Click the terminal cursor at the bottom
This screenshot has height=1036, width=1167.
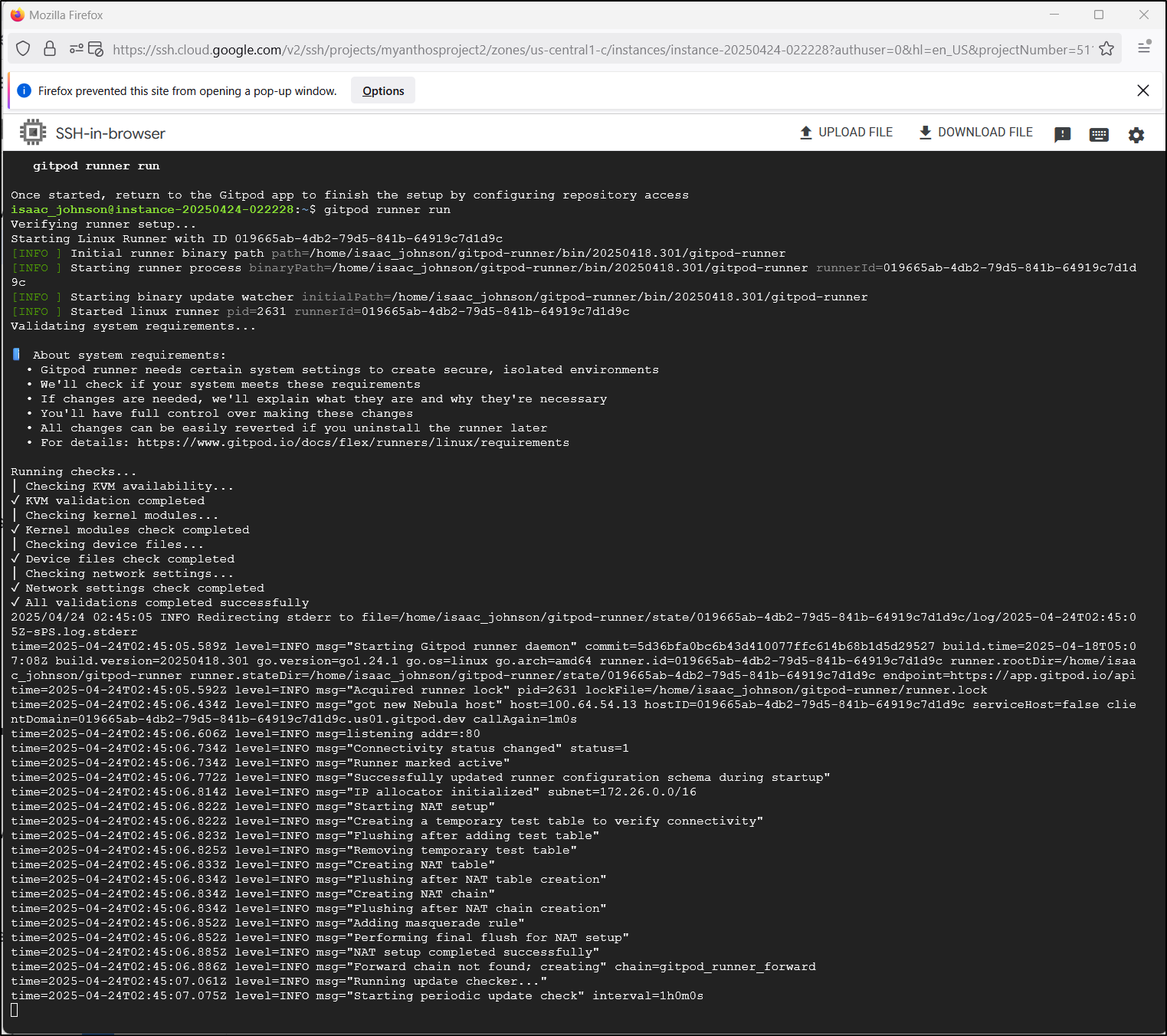click(x=15, y=1010)
